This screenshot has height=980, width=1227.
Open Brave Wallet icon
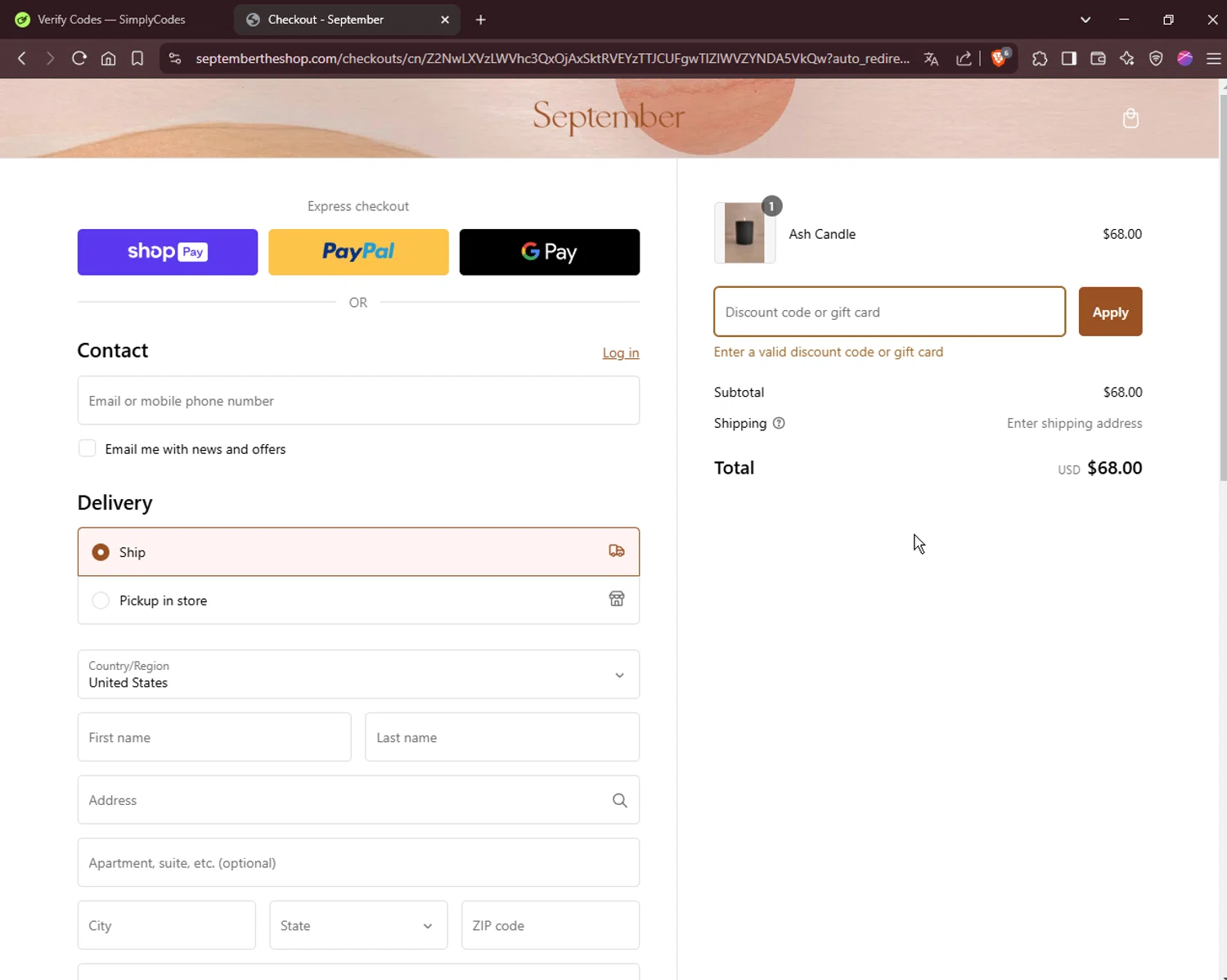point(1098,58)
